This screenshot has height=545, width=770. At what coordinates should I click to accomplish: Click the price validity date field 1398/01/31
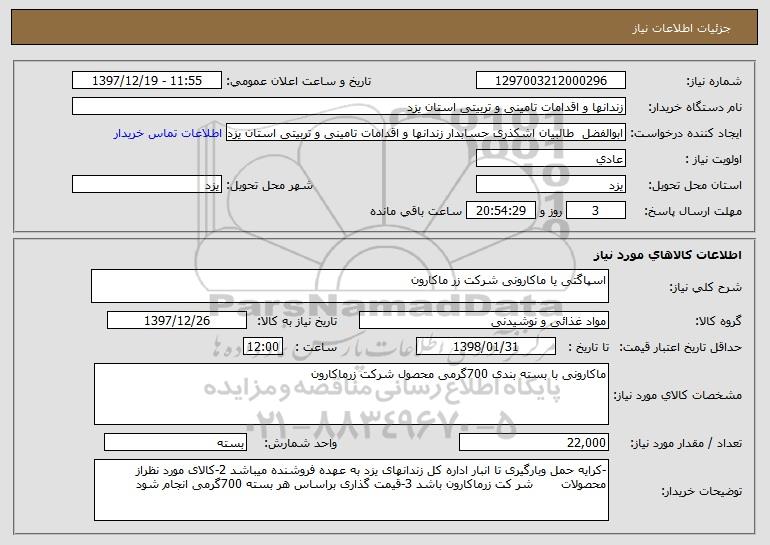[486, 347]
